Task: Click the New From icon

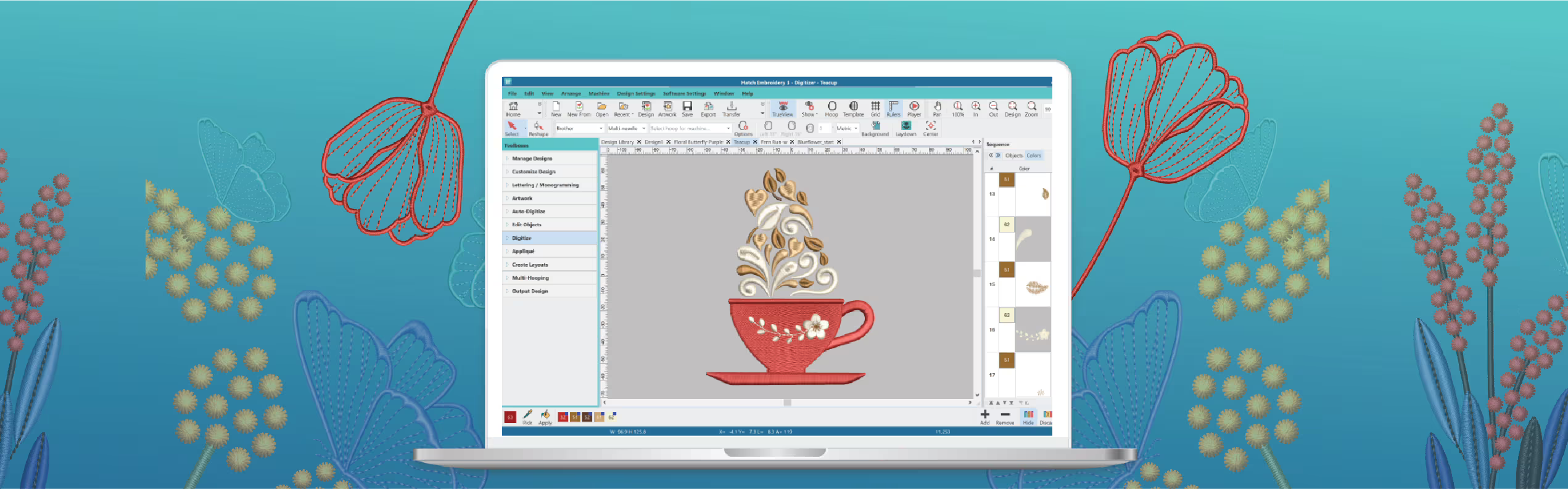Action: (579, 109)
